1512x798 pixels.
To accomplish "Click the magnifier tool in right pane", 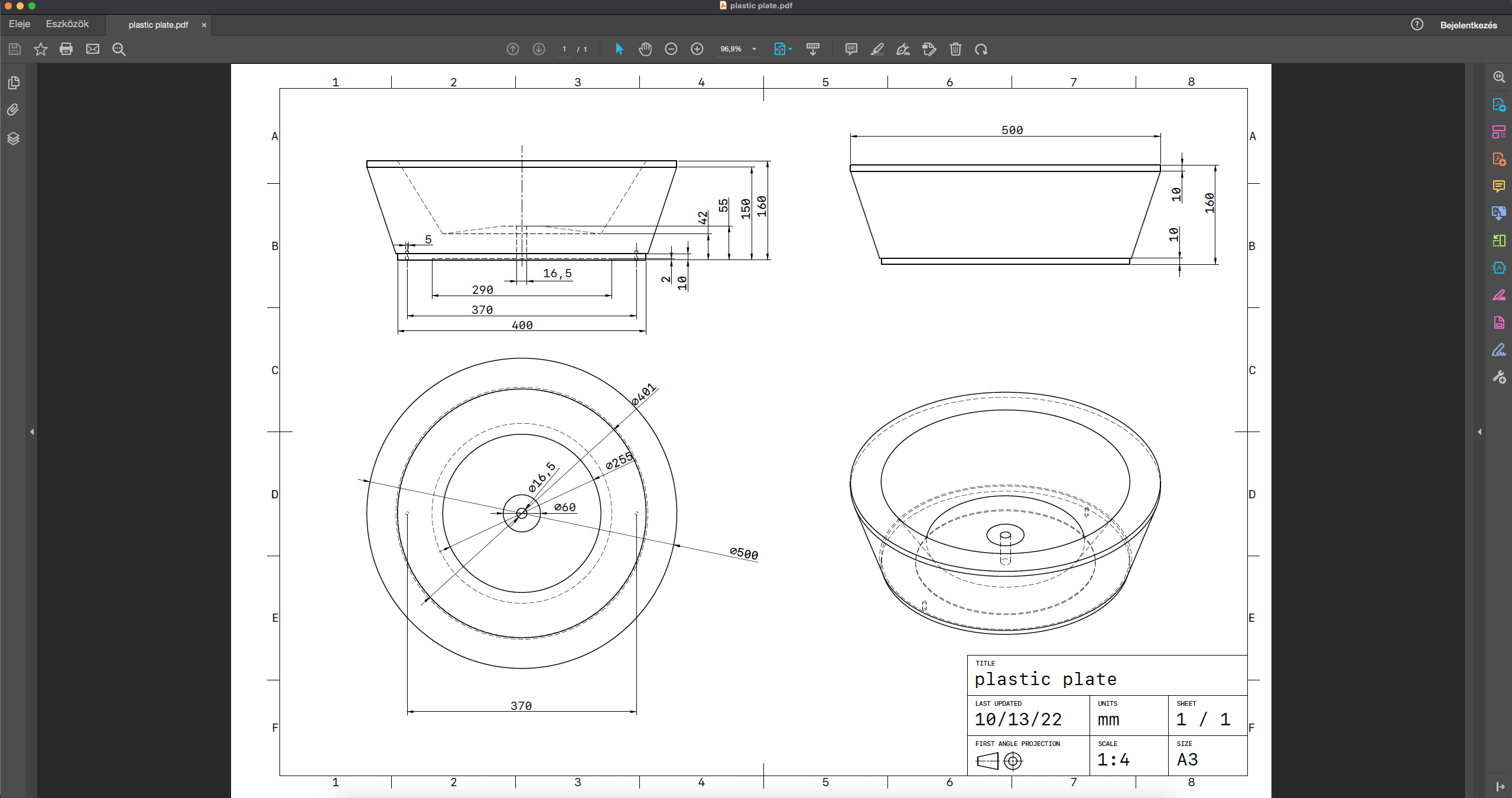I will click(1499, 77).
